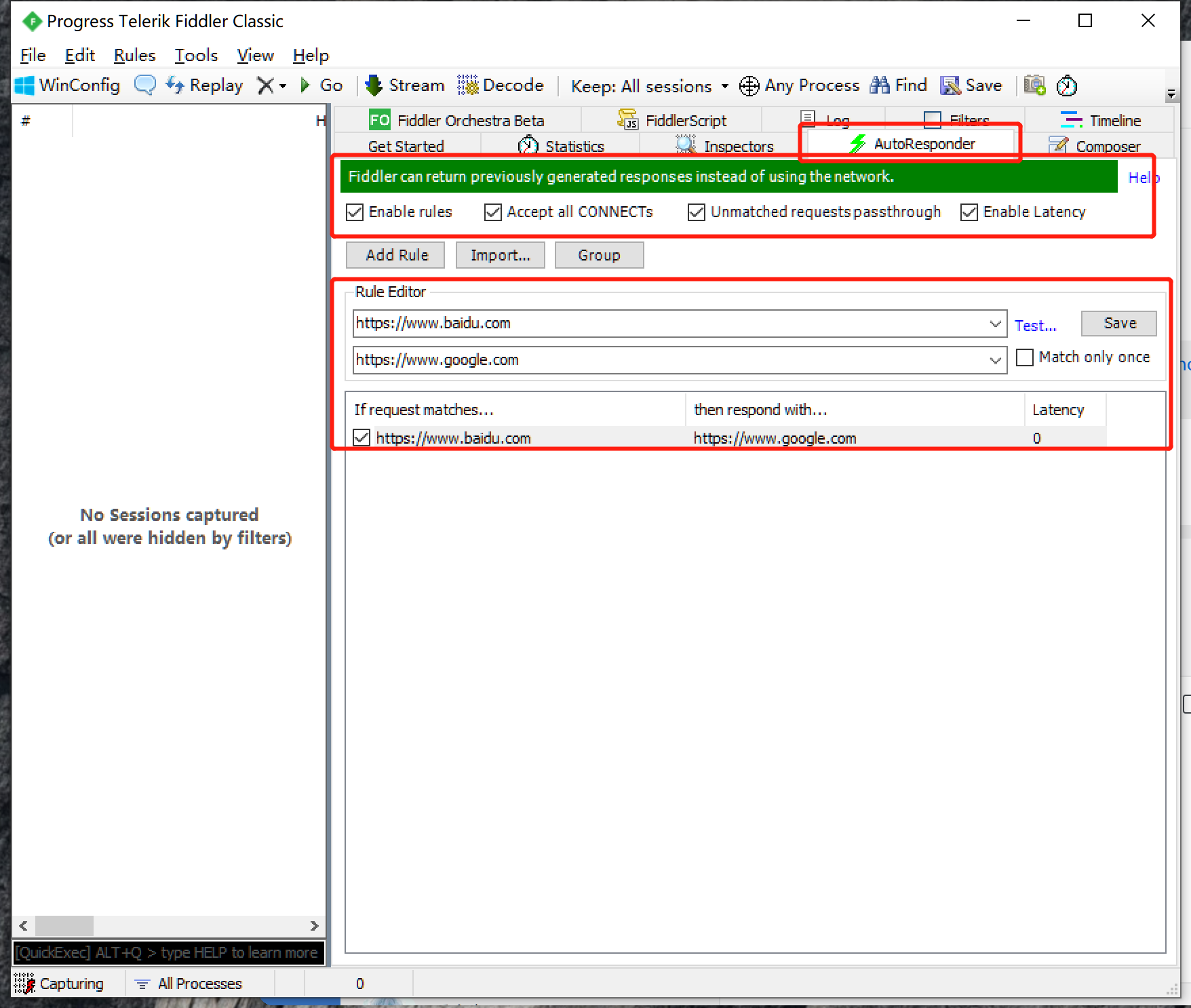This screenshot has height=1008, width=1191.
Task: Click the QuickExec command box
Action: 168,952
